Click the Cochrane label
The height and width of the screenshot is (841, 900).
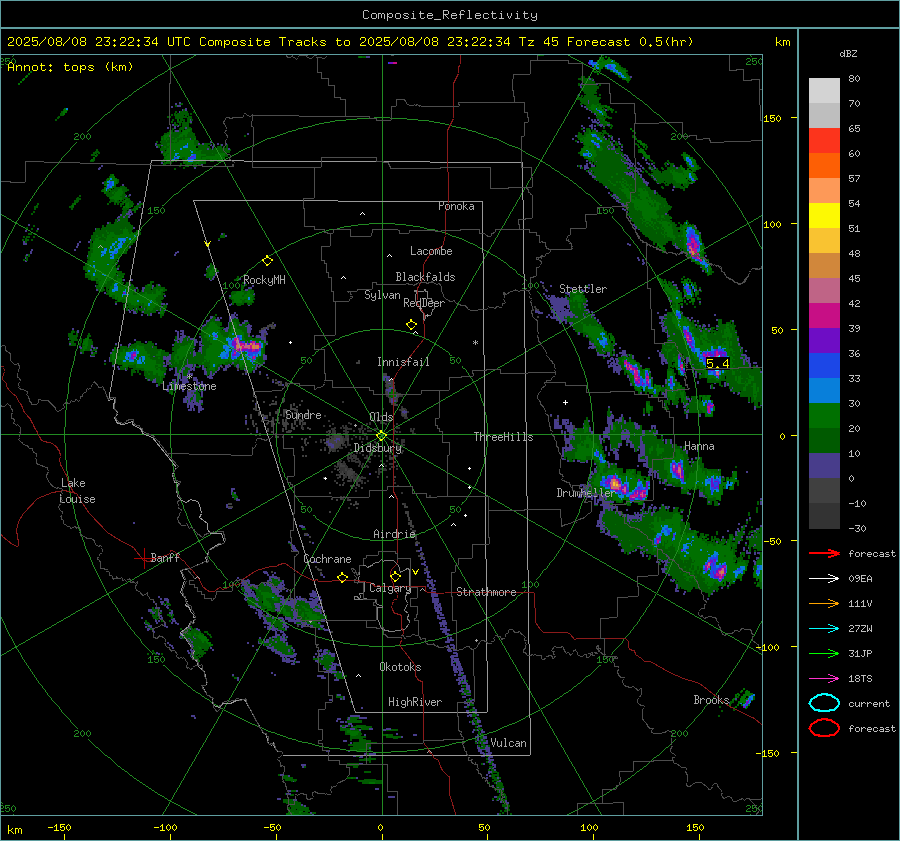[327, 559]
